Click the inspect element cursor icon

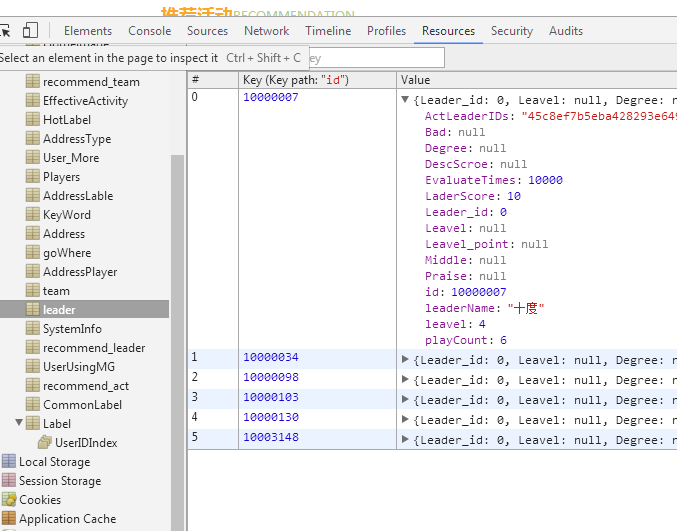click(x=4, y=31)
